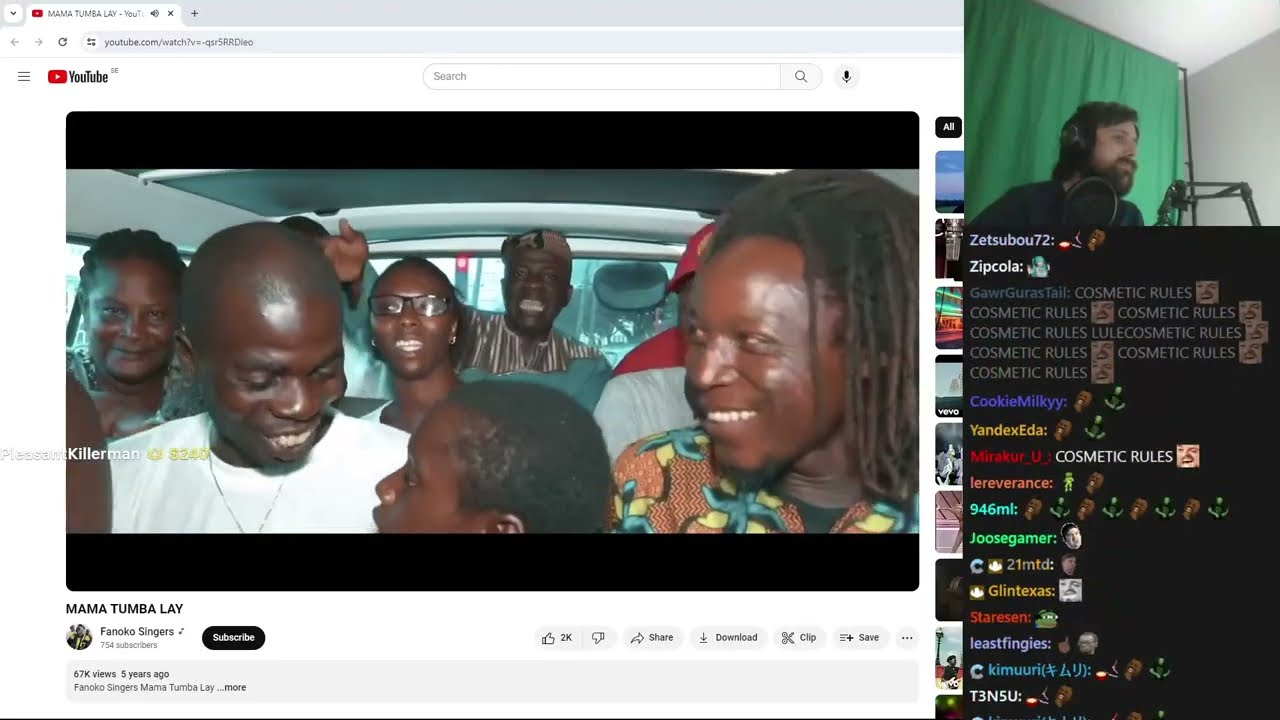Click the 67K views 5 years ago text
The image size is (1280, 720).
point(121,674)
